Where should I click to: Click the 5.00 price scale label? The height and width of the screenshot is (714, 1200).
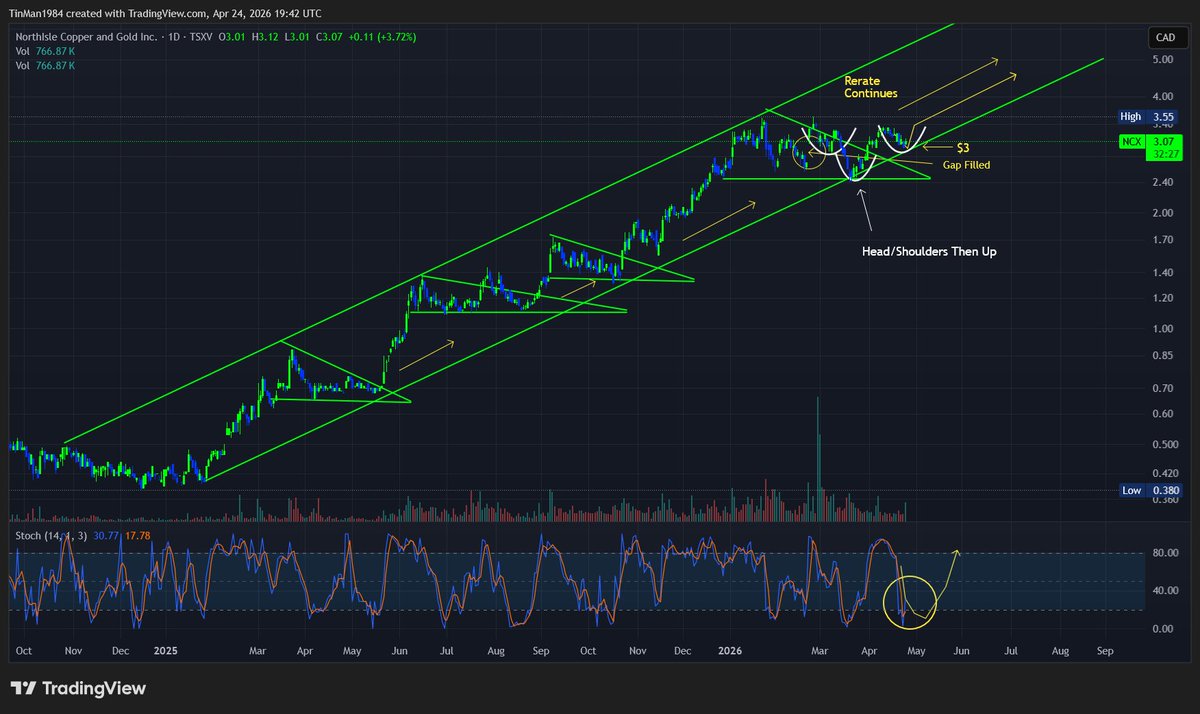tap(1161, 59)
